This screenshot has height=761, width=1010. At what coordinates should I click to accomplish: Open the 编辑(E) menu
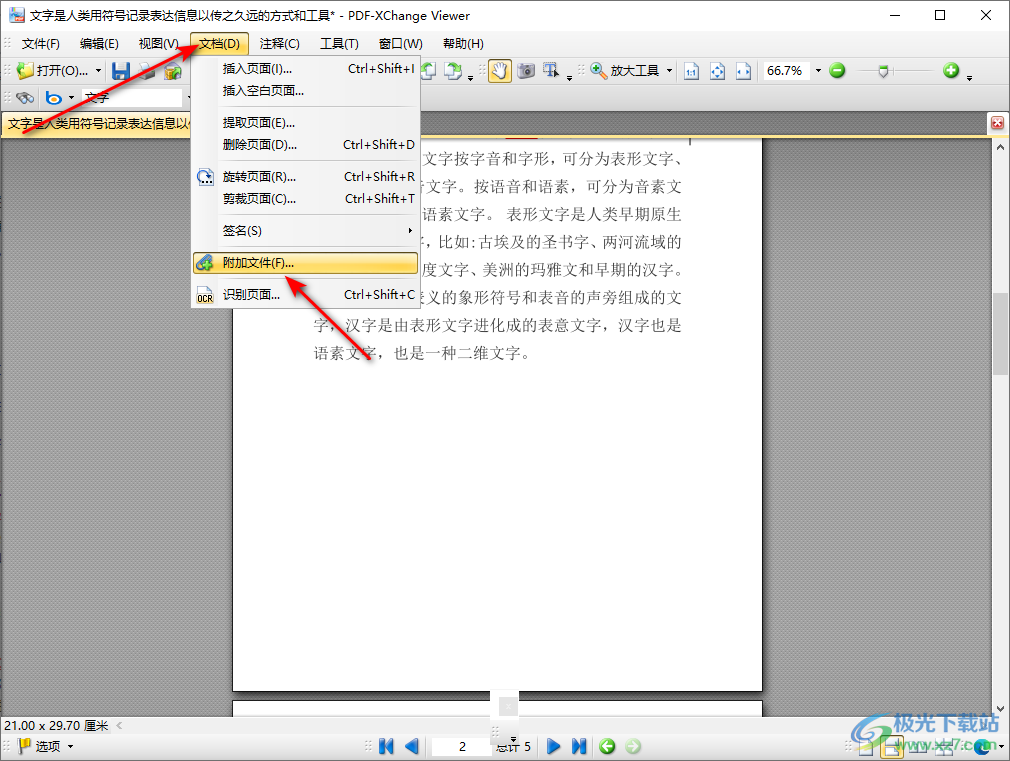pos(99,44)
